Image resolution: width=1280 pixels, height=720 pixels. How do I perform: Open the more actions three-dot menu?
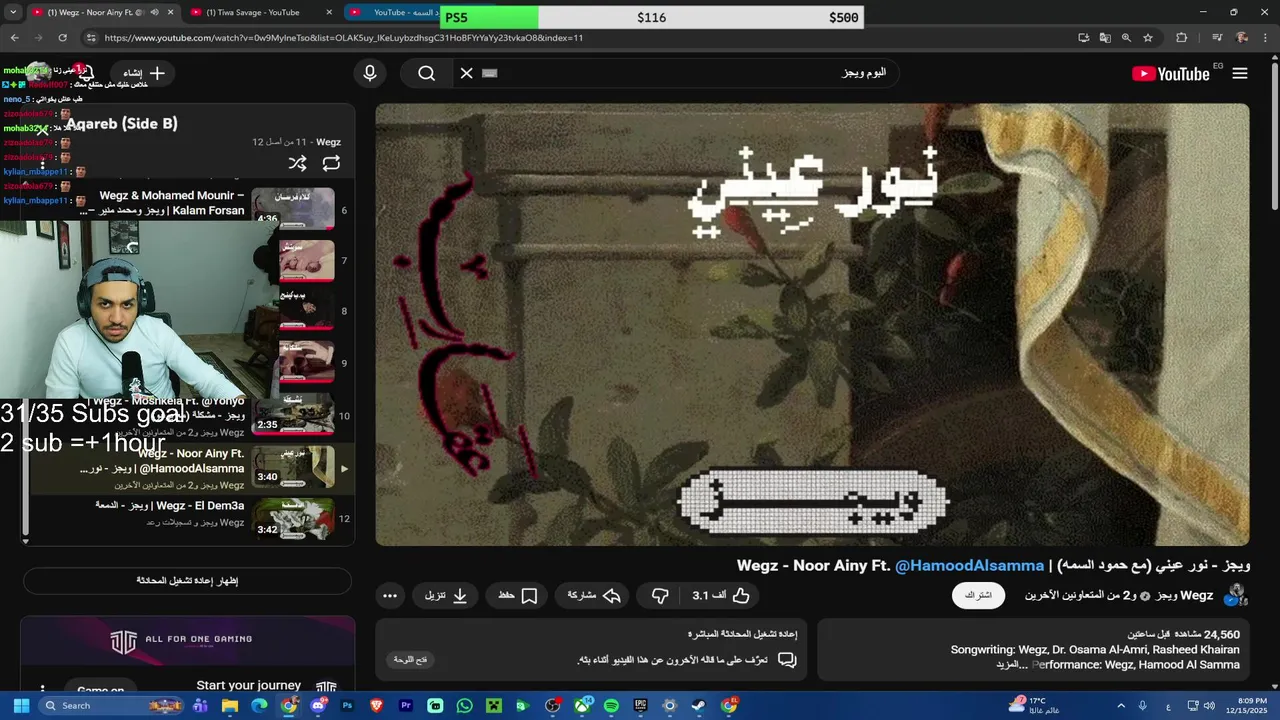[x=390, y=595]
